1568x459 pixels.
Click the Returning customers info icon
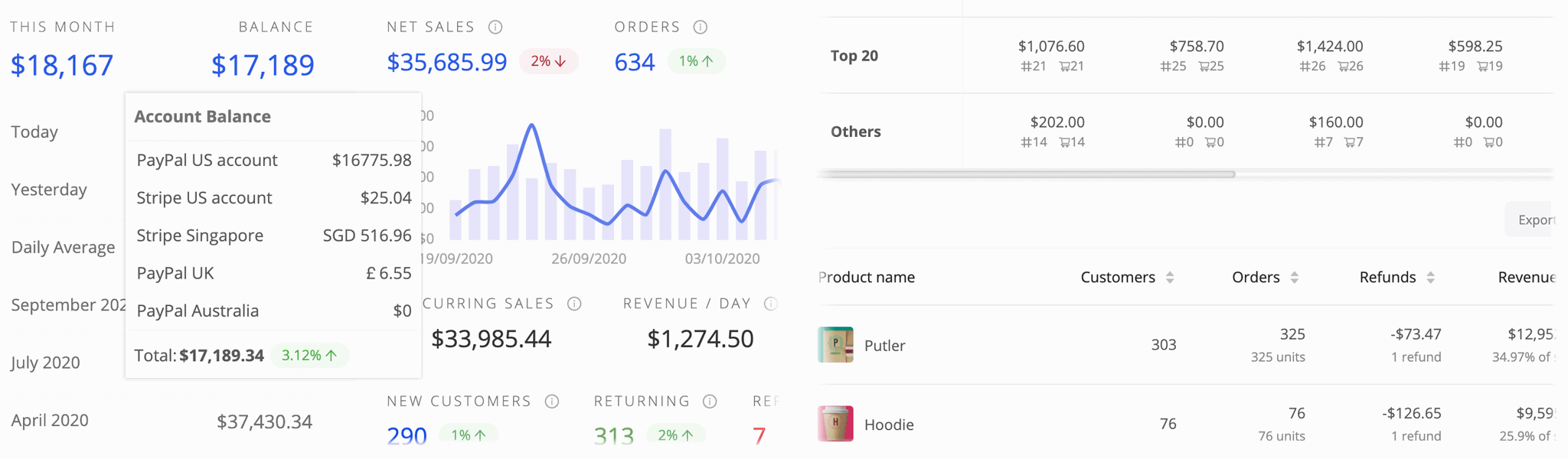(710, 402)
